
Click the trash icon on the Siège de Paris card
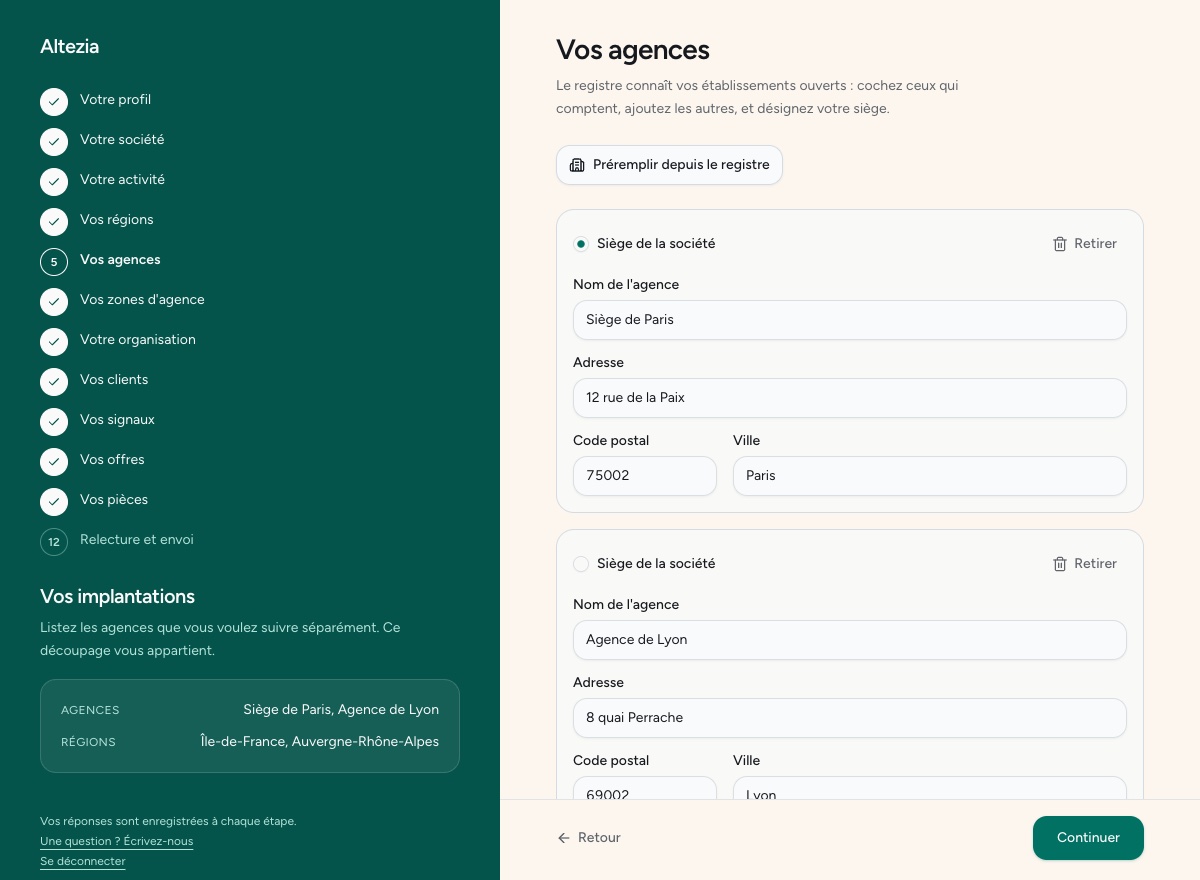pyautogui.click(x=1060, y=244)
